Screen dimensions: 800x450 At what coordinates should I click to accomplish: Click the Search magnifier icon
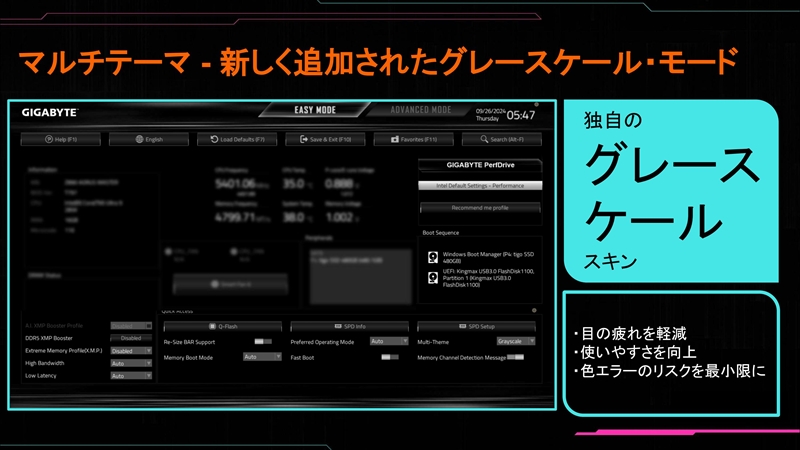[484, 139]
